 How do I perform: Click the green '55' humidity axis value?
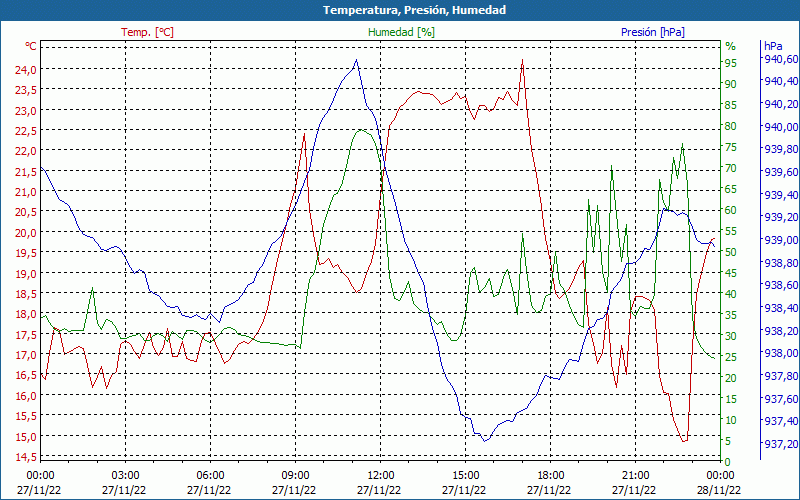pos(731,231)
